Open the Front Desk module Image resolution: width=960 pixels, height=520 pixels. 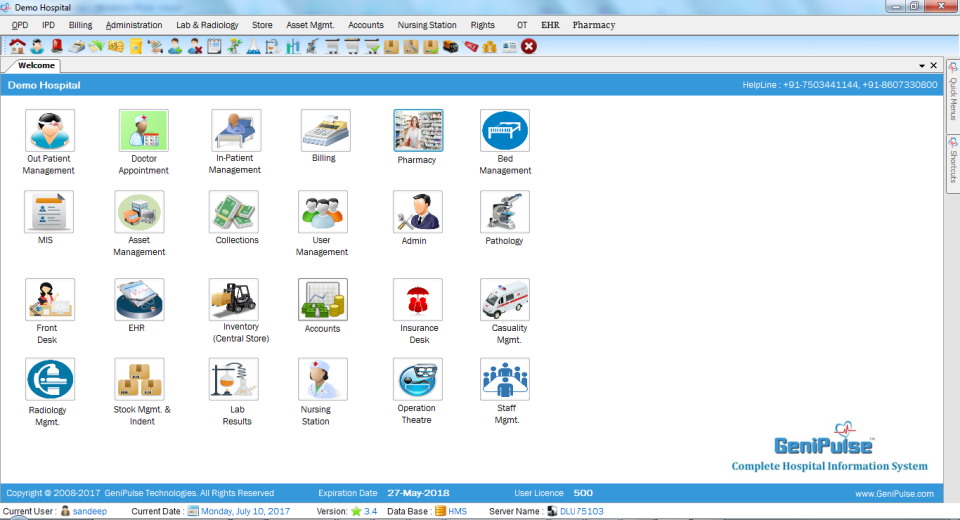(x=50, y=300)
